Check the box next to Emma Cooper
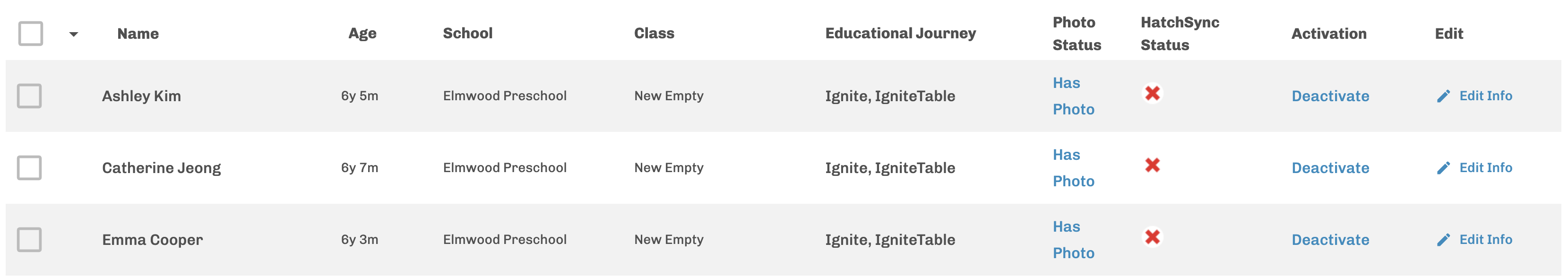The height and width of the screenshot is (278, 1568). click(x=29, y=240)
